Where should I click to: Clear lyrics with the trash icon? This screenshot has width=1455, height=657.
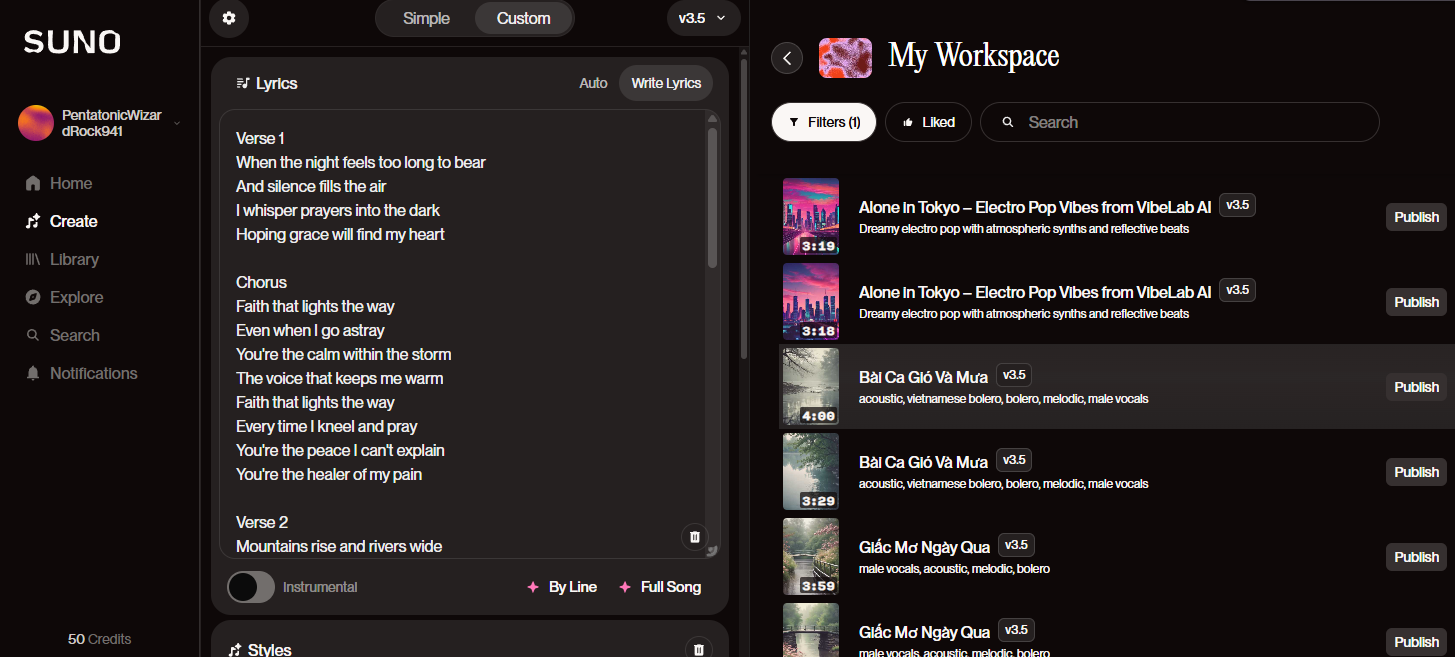click(695, 537)
